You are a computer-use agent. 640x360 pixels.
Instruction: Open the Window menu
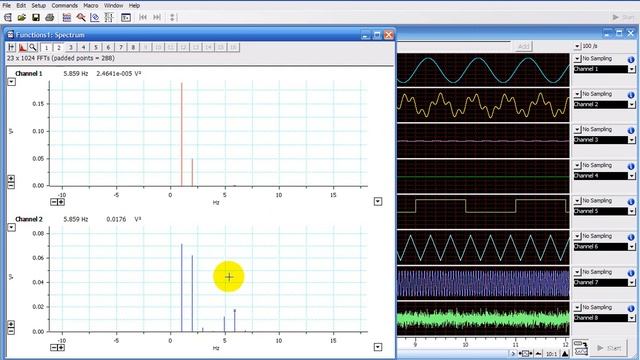[113, 5]
